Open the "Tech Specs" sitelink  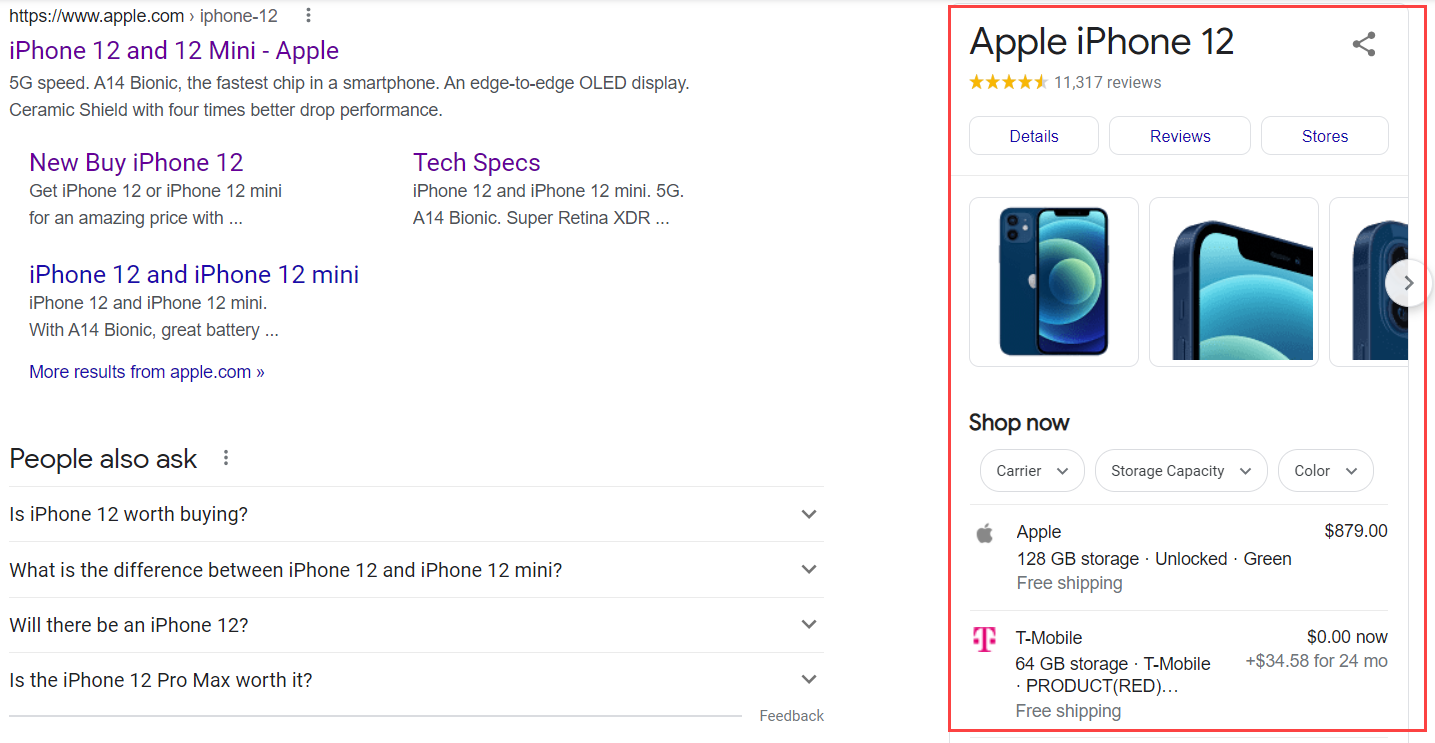(476, 162)
